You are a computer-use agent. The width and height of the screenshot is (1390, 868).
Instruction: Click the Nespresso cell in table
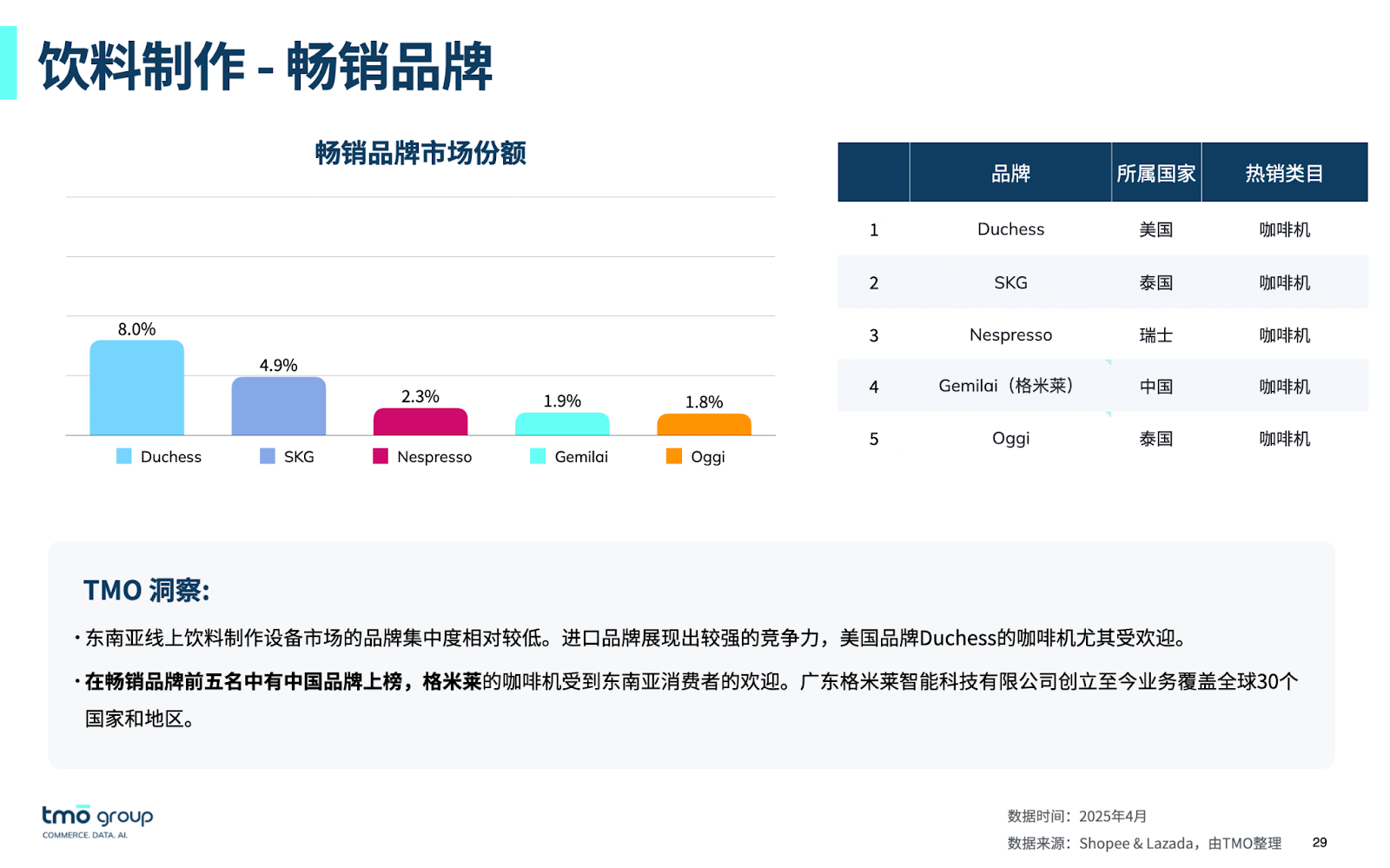click(1010, 335)
